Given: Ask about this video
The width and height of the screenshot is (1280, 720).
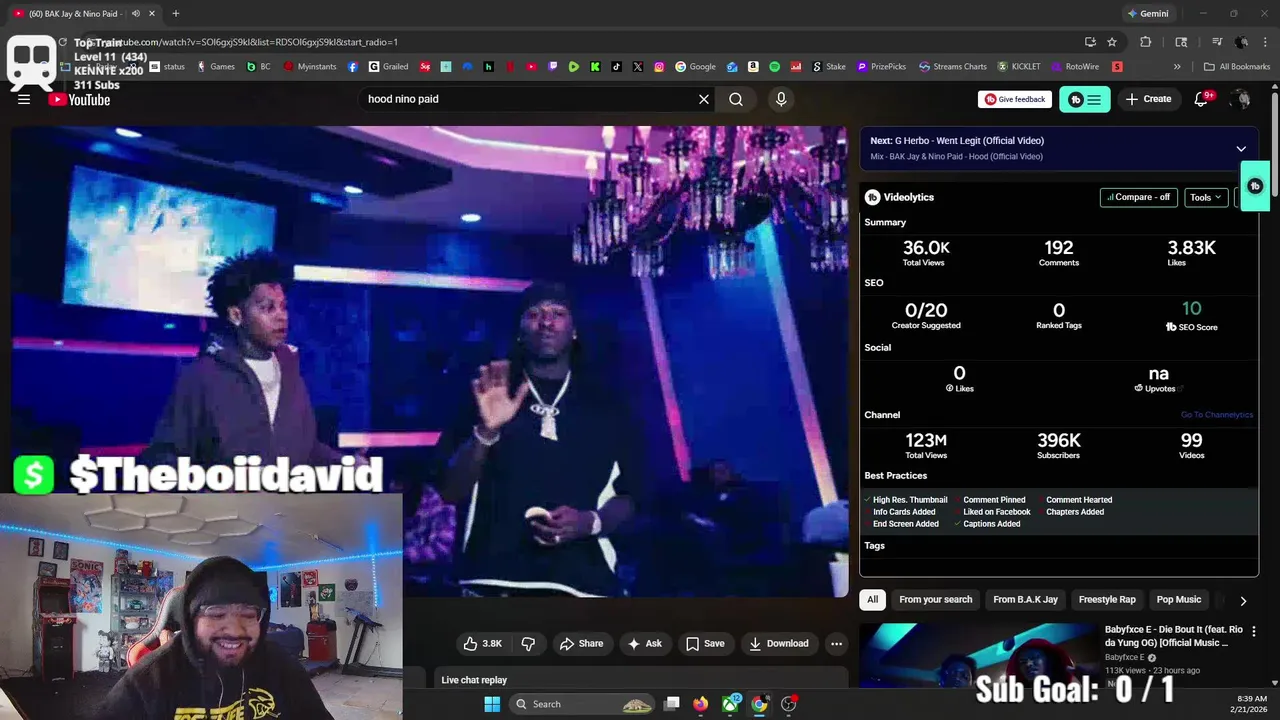Looking at the screenshot, I should [x=645, y=643].
